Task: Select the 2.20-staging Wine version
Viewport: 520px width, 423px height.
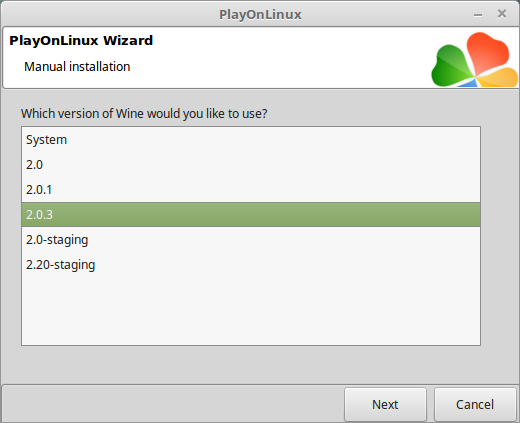Action: coord(251,265)
